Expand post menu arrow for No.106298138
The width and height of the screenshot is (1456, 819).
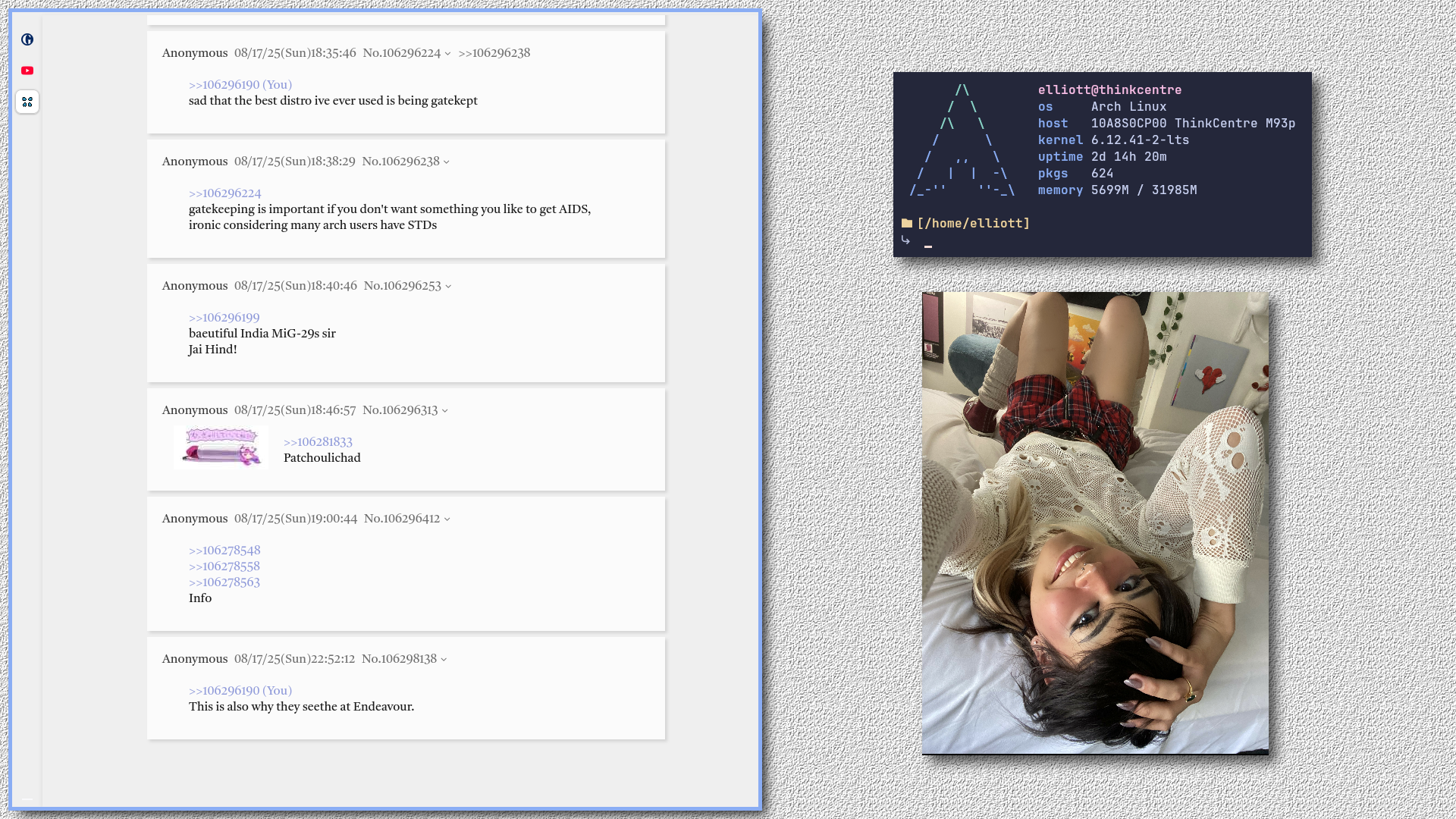(x=444, y=660)
